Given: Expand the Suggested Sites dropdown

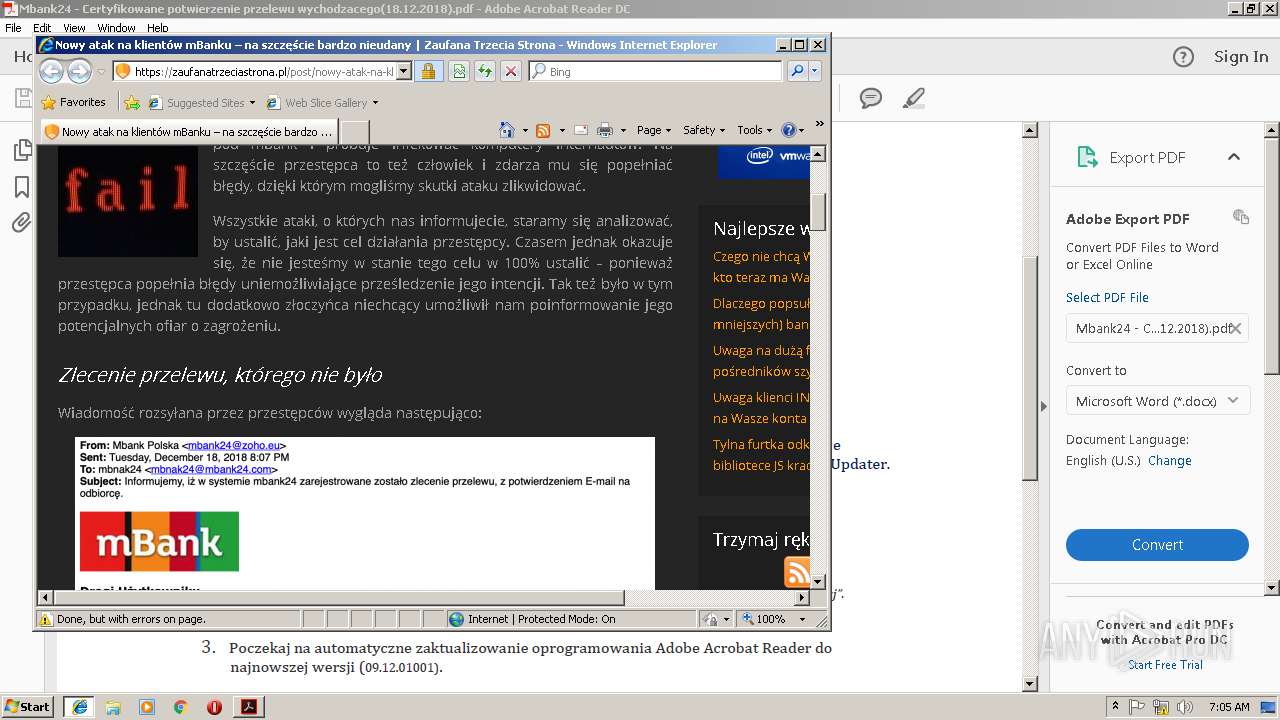Looking at the screenshot, I should (252, 102).
